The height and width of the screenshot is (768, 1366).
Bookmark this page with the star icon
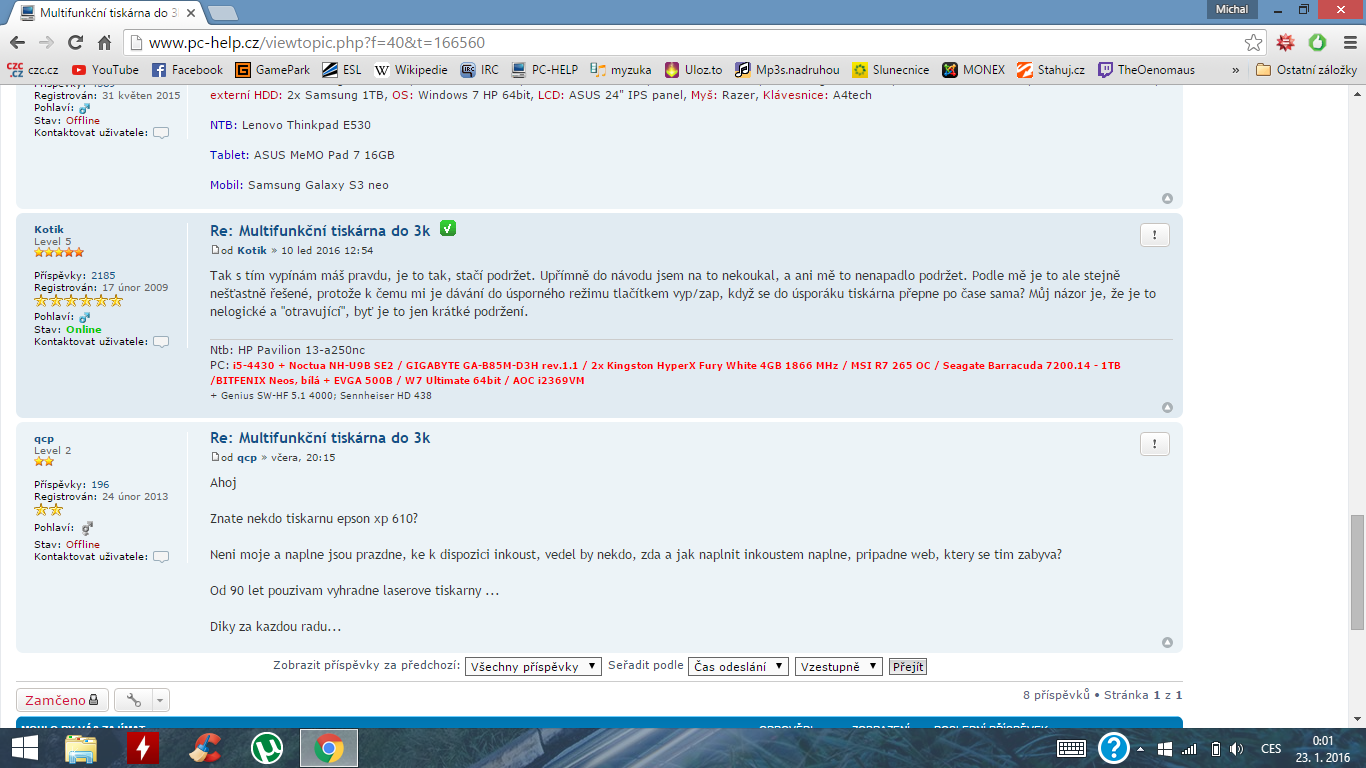coord(1253,42)
